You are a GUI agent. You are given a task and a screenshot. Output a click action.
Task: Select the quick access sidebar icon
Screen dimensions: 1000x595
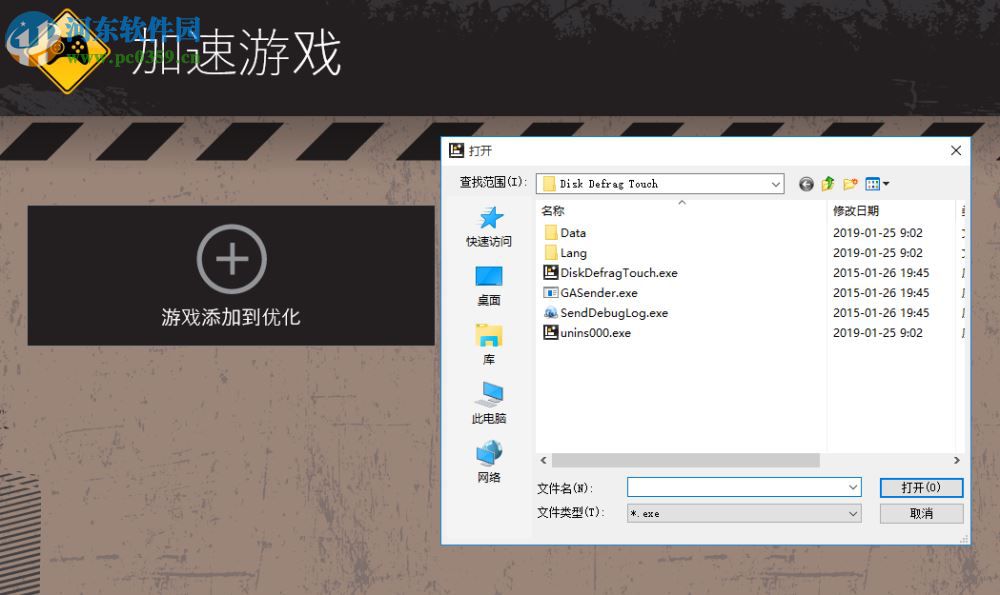[489, 219]
